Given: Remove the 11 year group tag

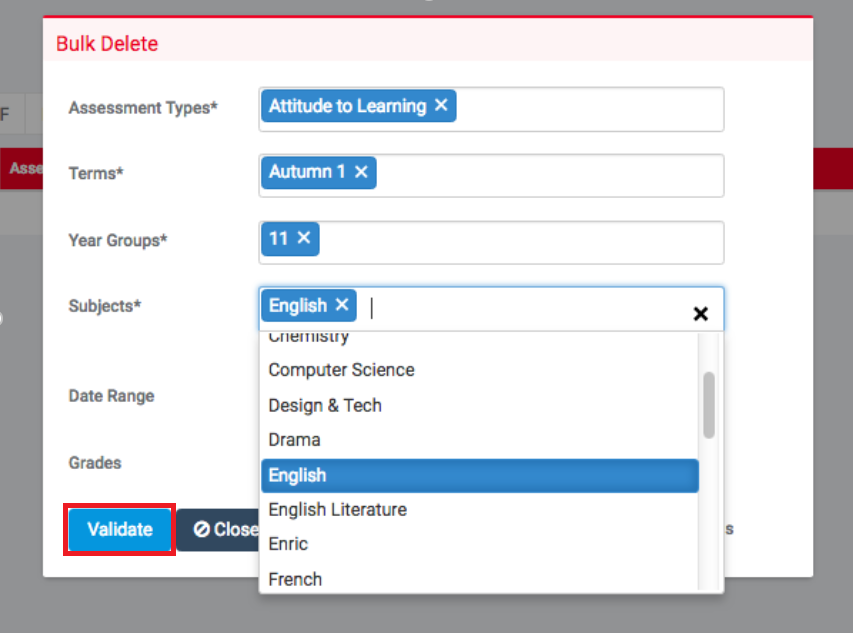Looking at the screenshot, I should (304, 238).
